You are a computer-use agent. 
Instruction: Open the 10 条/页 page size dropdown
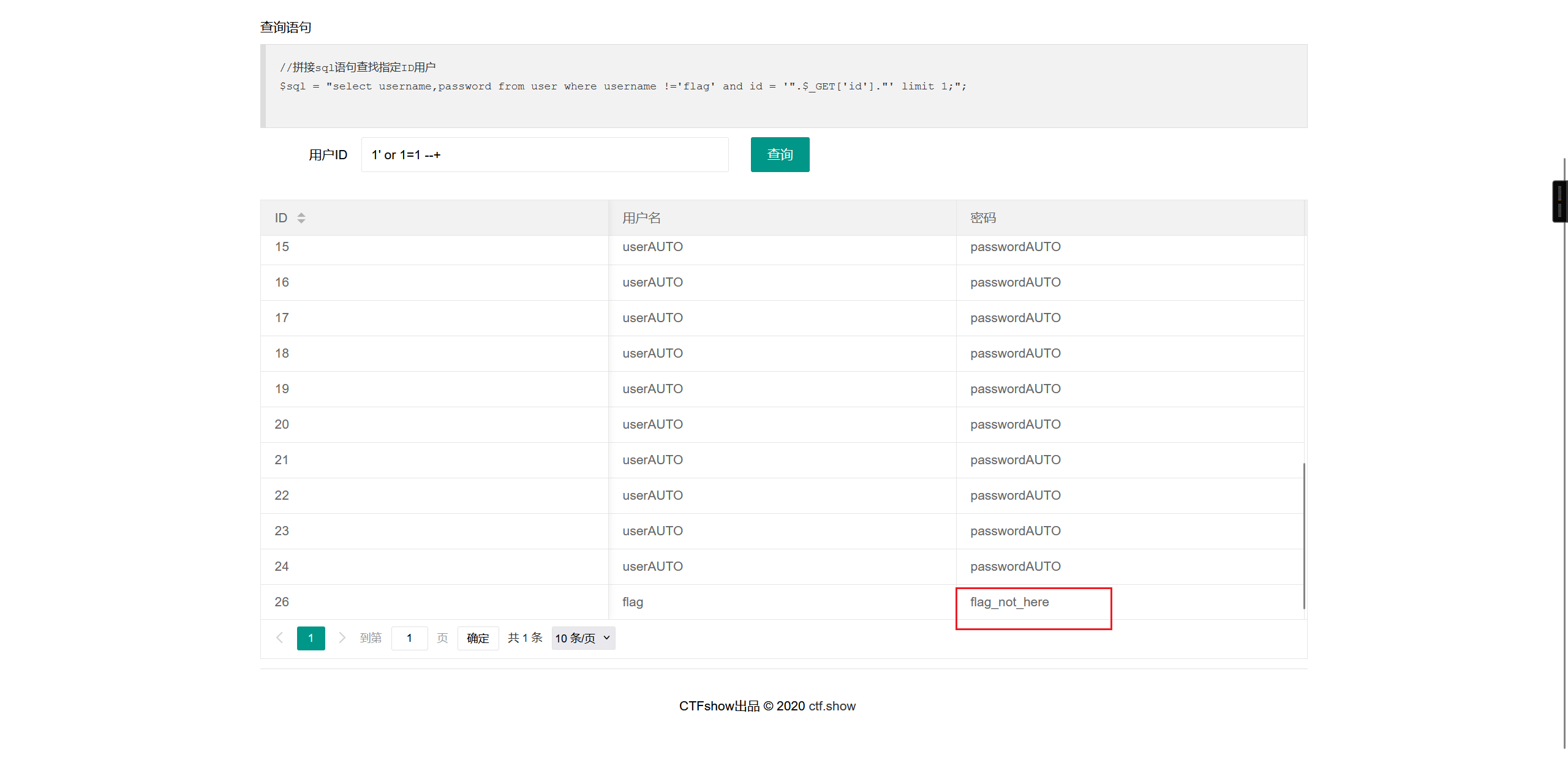click(582, 638)
